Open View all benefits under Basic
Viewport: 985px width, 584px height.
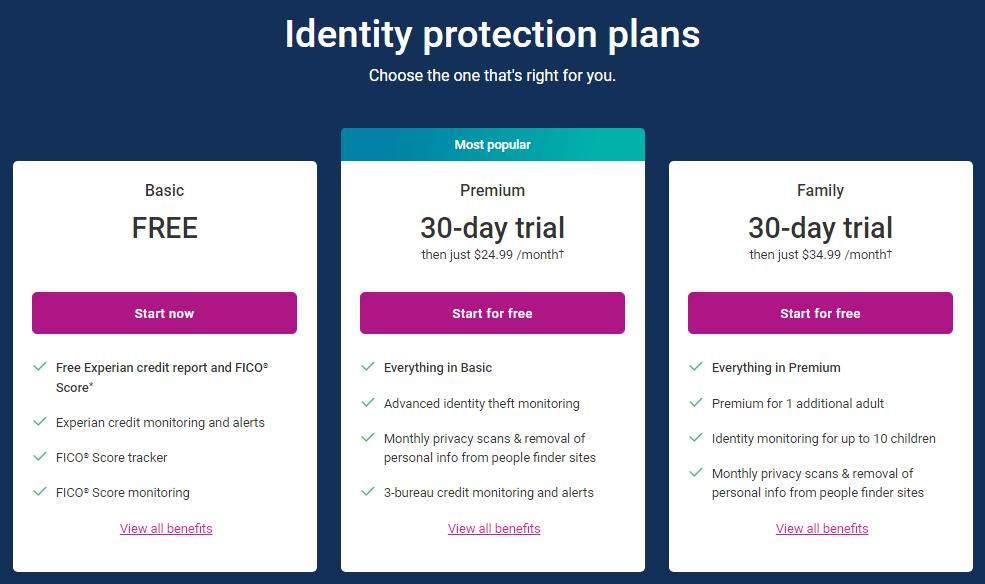pos(166,529)
